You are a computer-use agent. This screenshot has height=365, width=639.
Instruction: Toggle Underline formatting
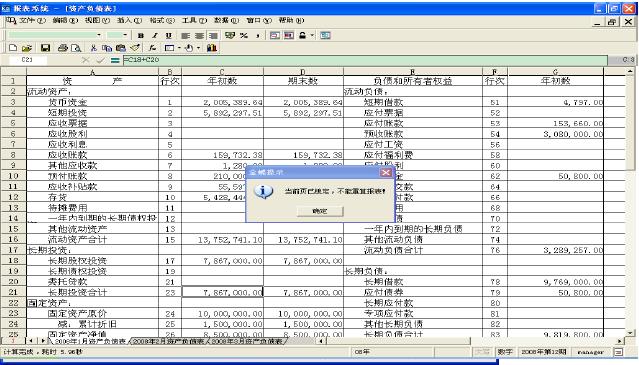[168, 35]
